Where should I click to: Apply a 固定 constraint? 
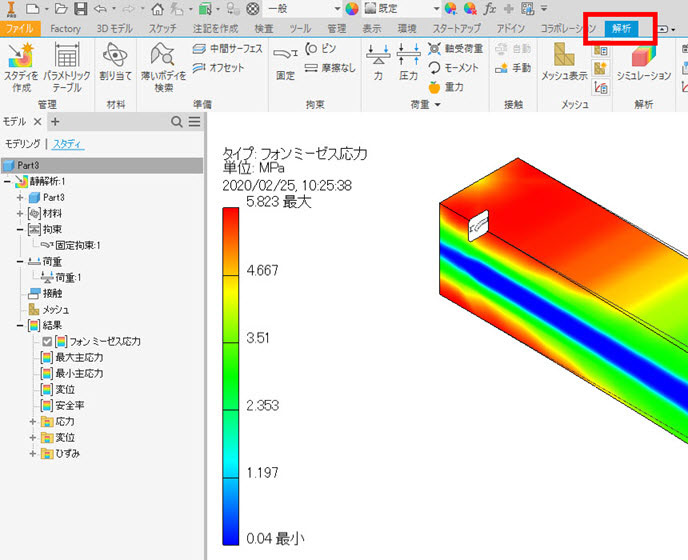click(285, 62)
